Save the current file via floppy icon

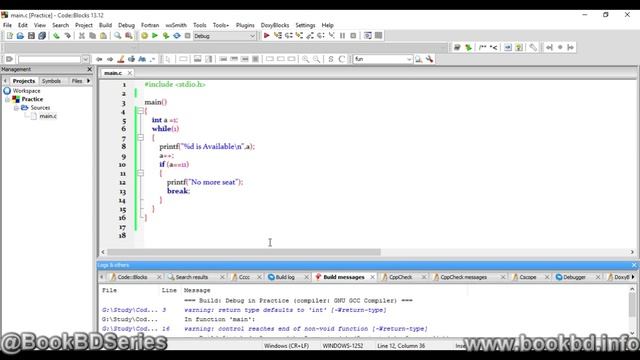tap(31, 36)
